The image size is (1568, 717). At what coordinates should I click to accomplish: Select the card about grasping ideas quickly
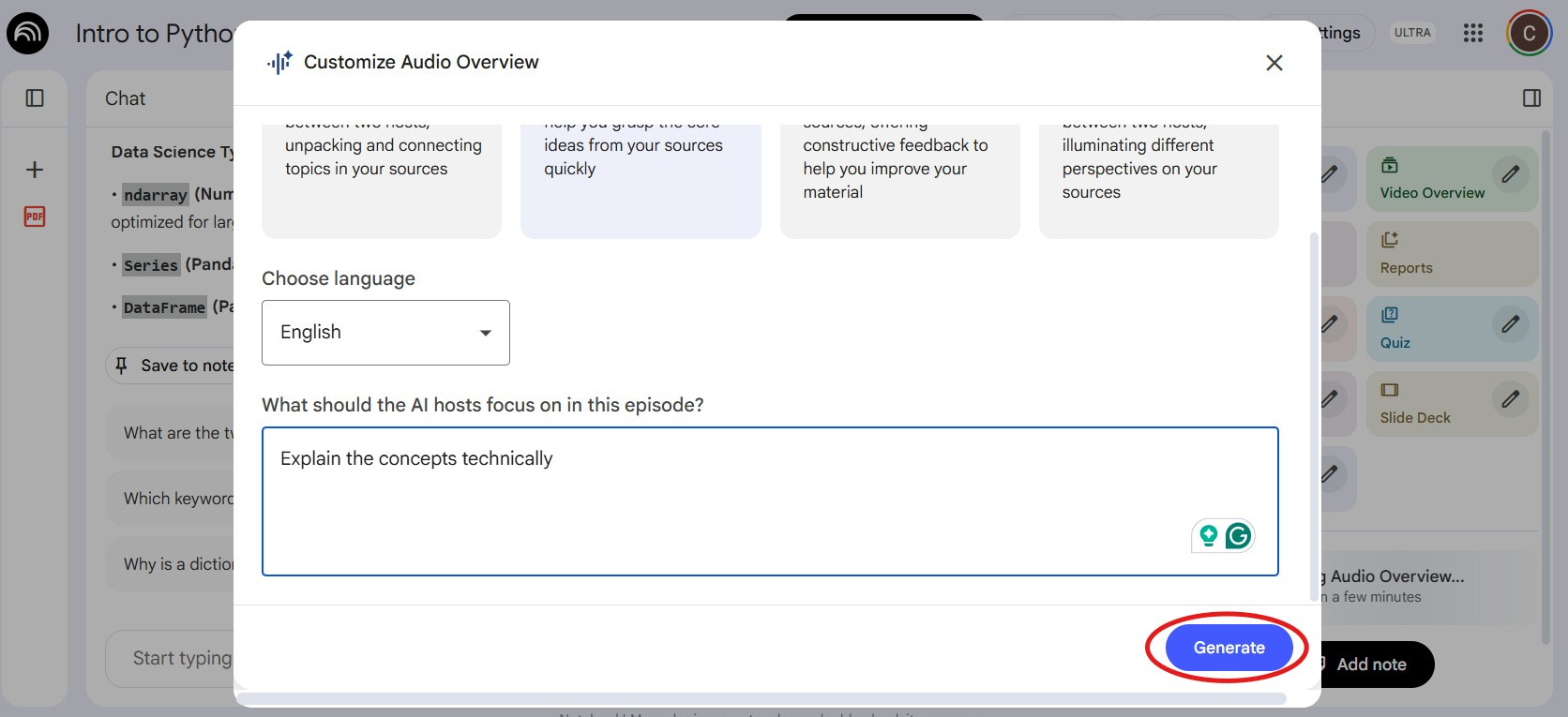[x=641, y=181]
